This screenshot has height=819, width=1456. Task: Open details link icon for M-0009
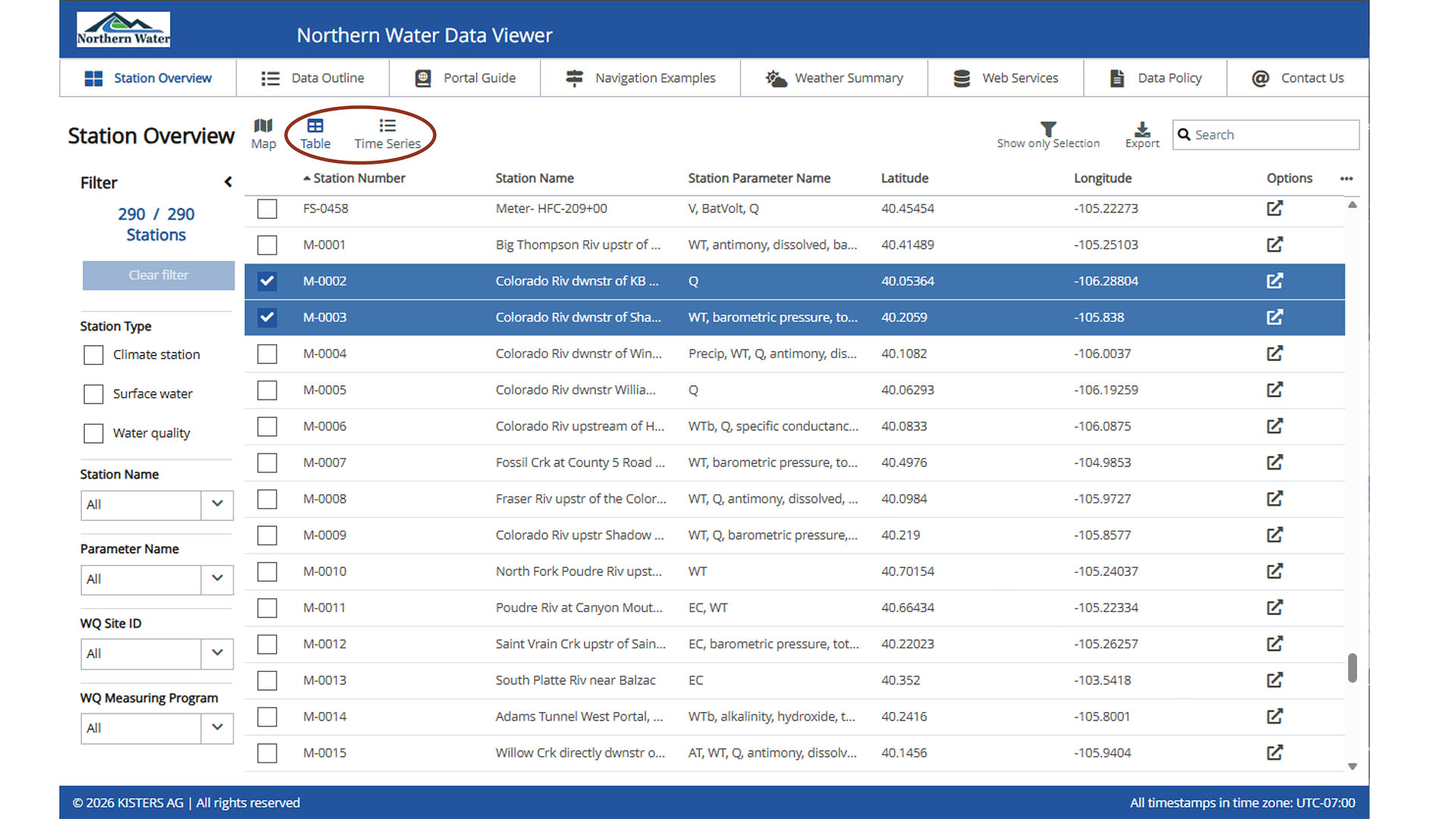(1275, 535)
